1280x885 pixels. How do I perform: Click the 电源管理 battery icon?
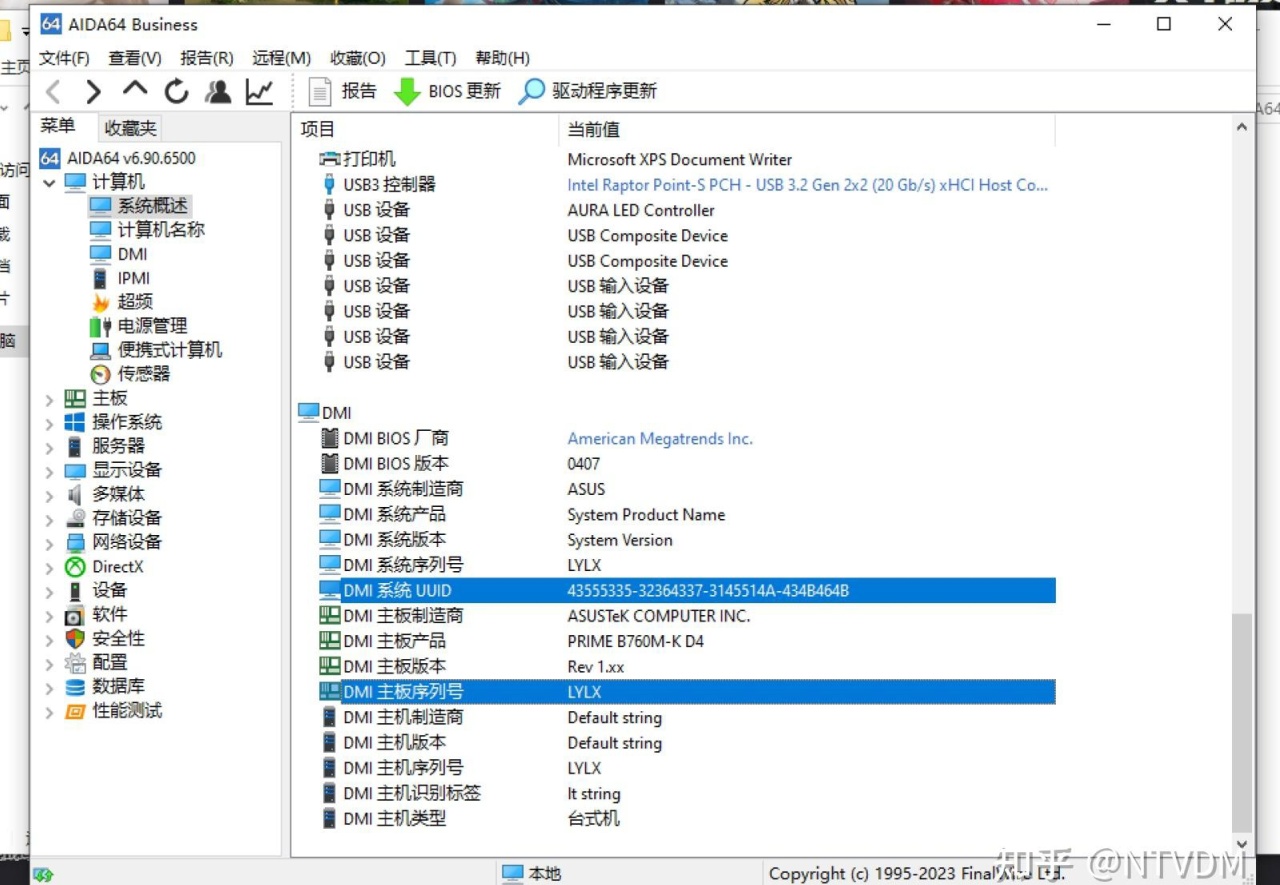[100, 326]
